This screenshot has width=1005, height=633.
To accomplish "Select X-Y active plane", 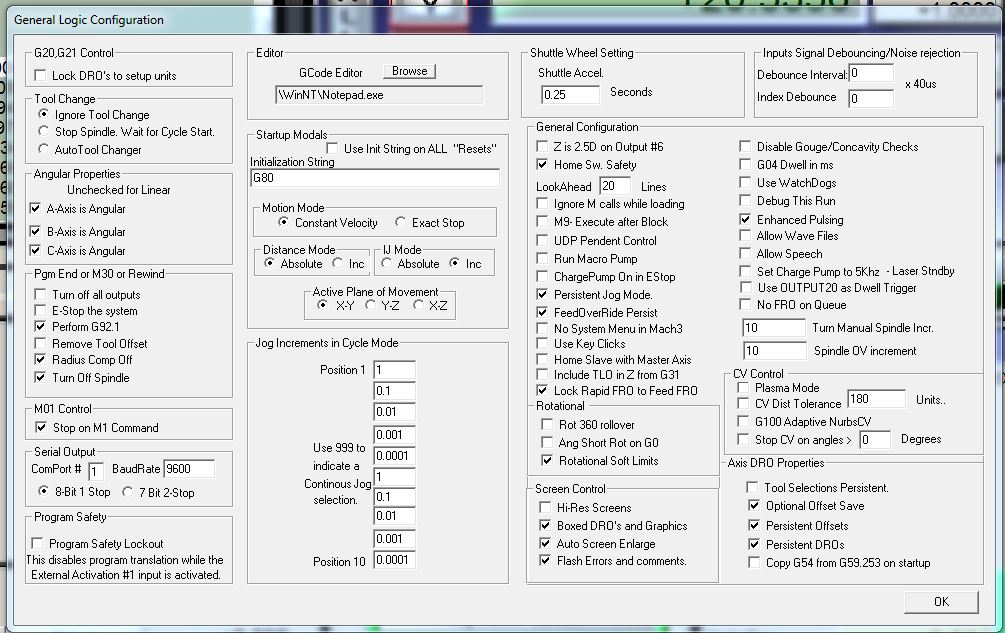I will click(x=322, y=305).
